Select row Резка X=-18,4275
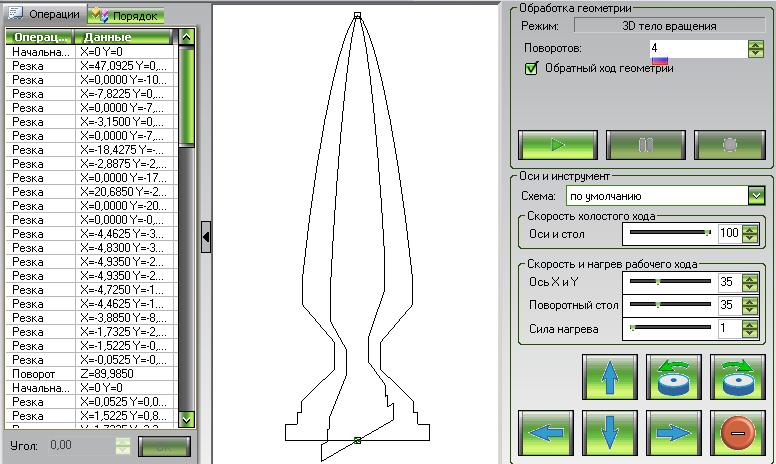 pos(91,149)
